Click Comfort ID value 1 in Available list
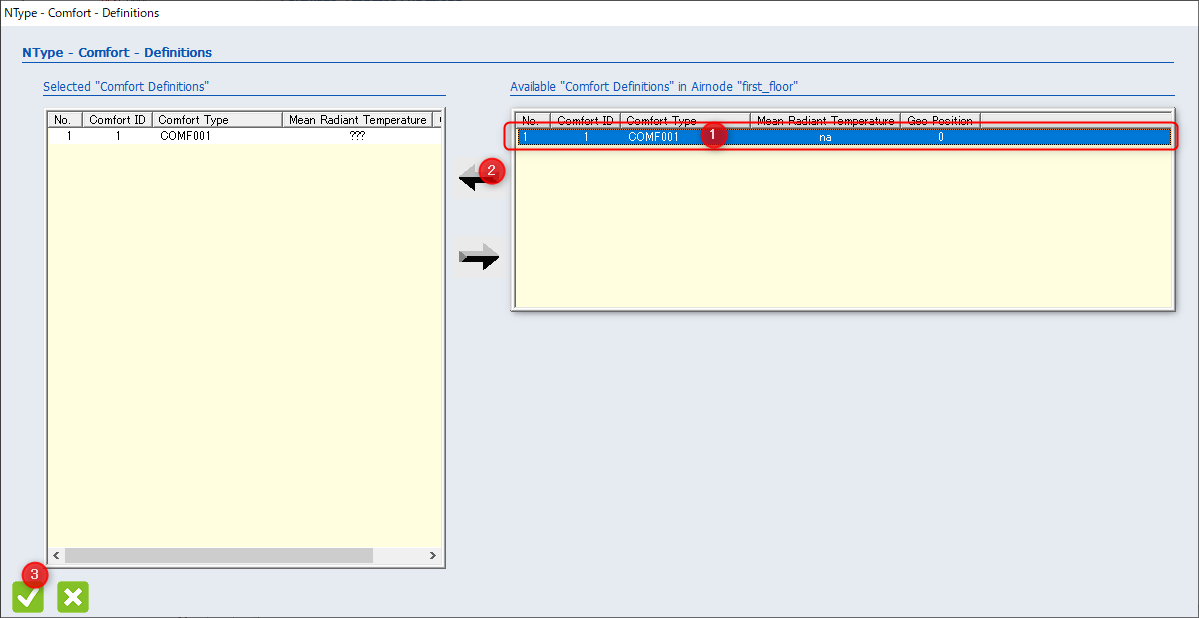The image size is (1199, 618). 586,137
